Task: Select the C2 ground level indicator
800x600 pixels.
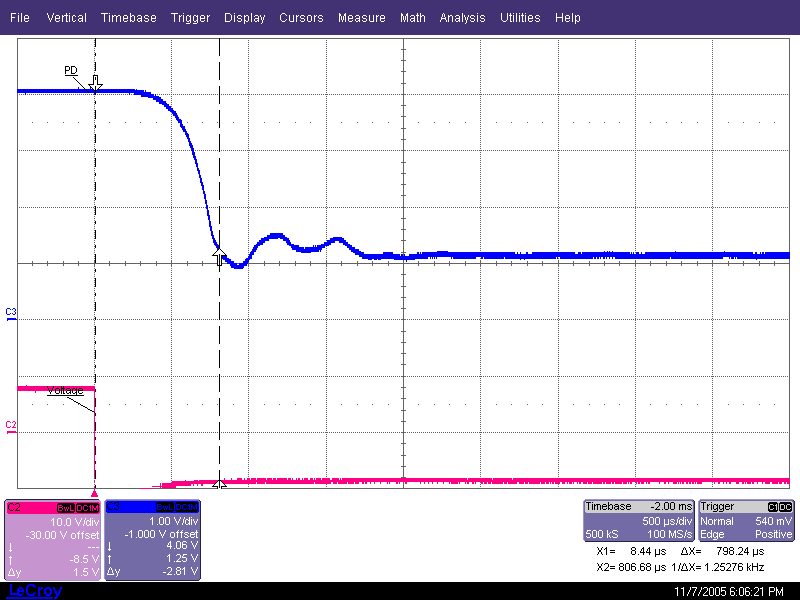Action: coord(11,427)
